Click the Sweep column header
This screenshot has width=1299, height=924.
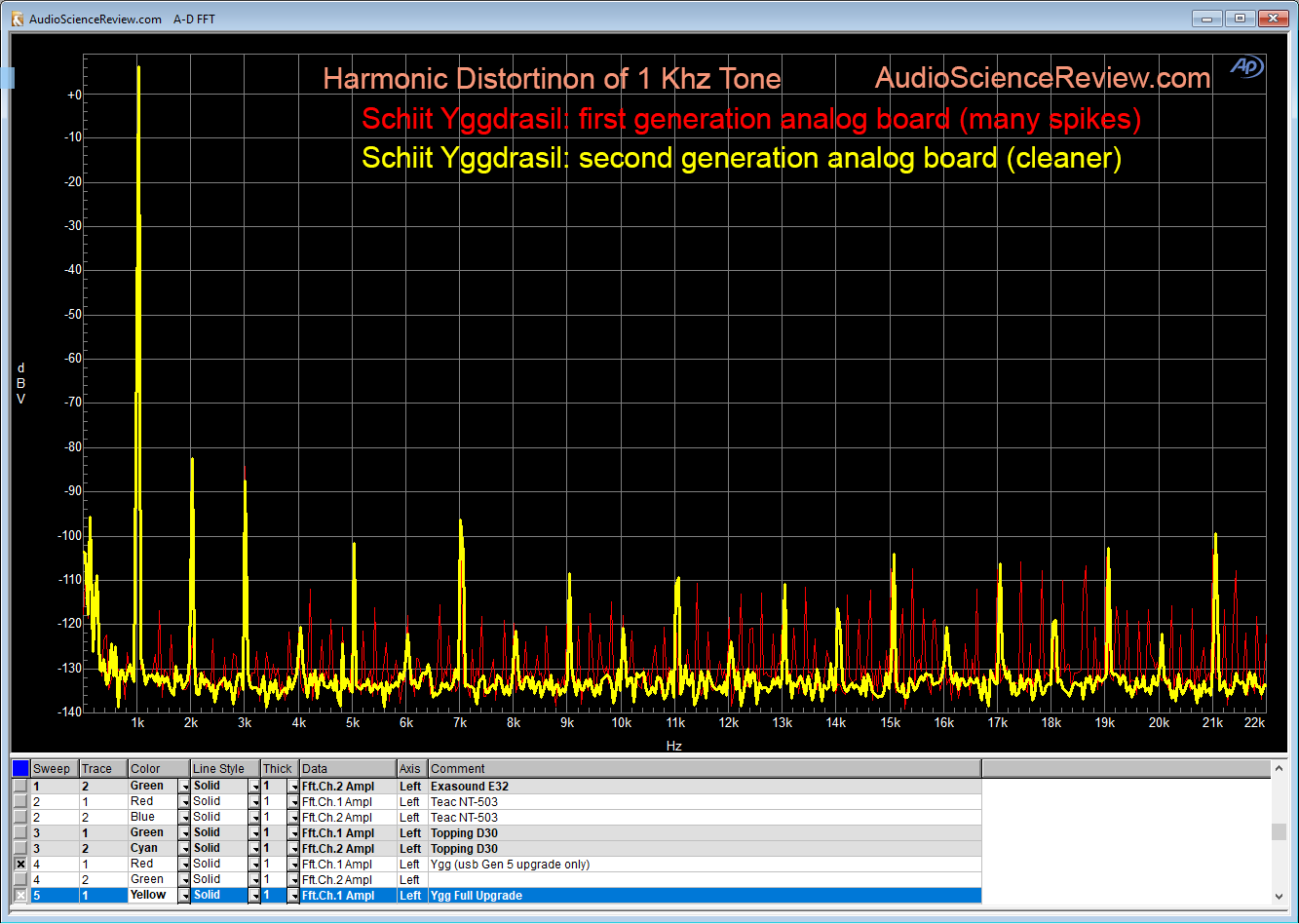click(55, 769)
